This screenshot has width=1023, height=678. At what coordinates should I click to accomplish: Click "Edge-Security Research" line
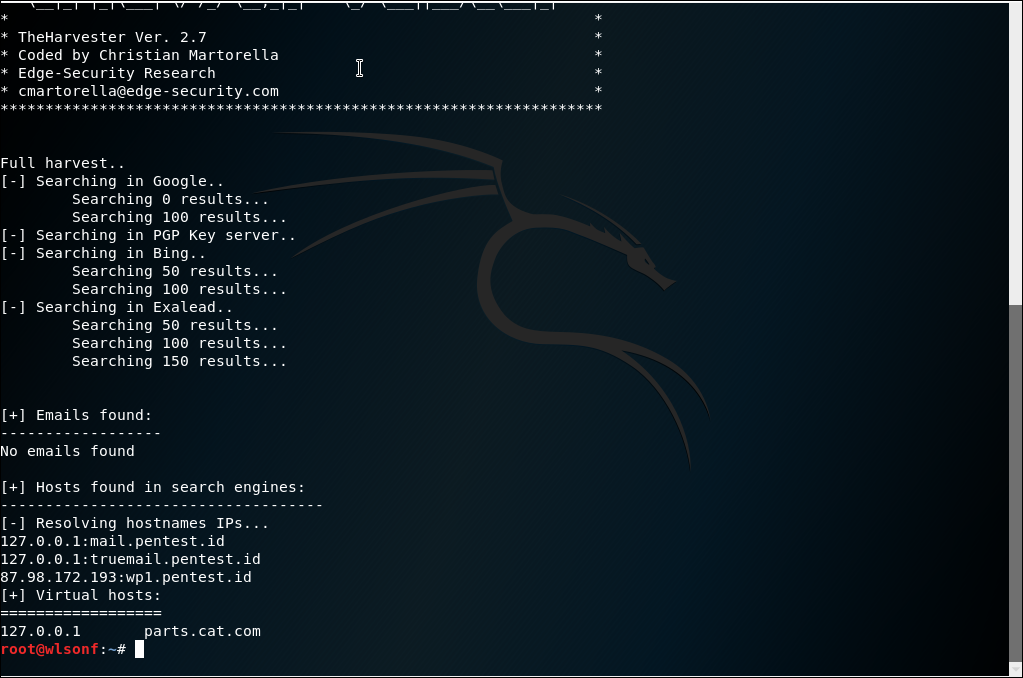click(x=117, y=73)
